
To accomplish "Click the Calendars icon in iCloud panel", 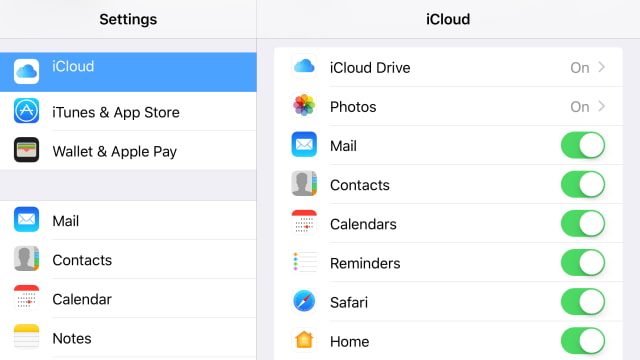I will pos(304,222).
